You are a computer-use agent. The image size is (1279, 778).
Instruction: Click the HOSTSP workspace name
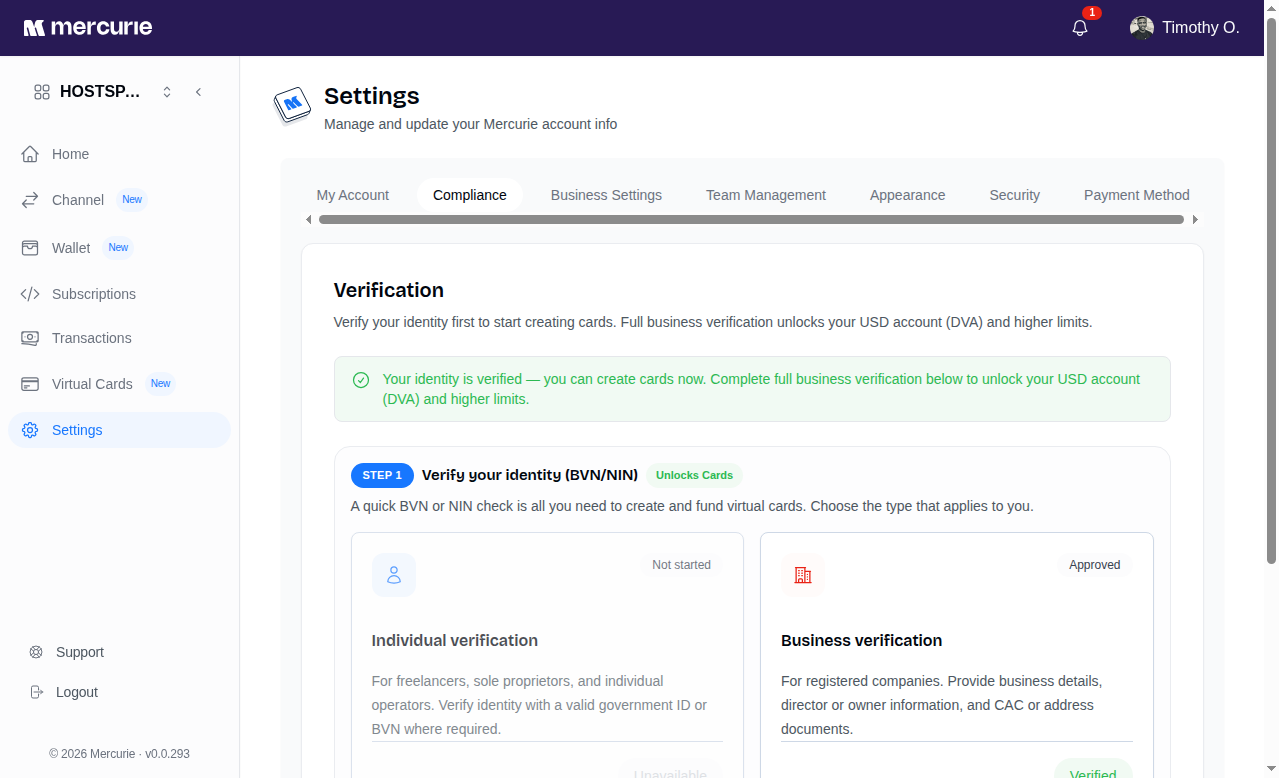100,92
